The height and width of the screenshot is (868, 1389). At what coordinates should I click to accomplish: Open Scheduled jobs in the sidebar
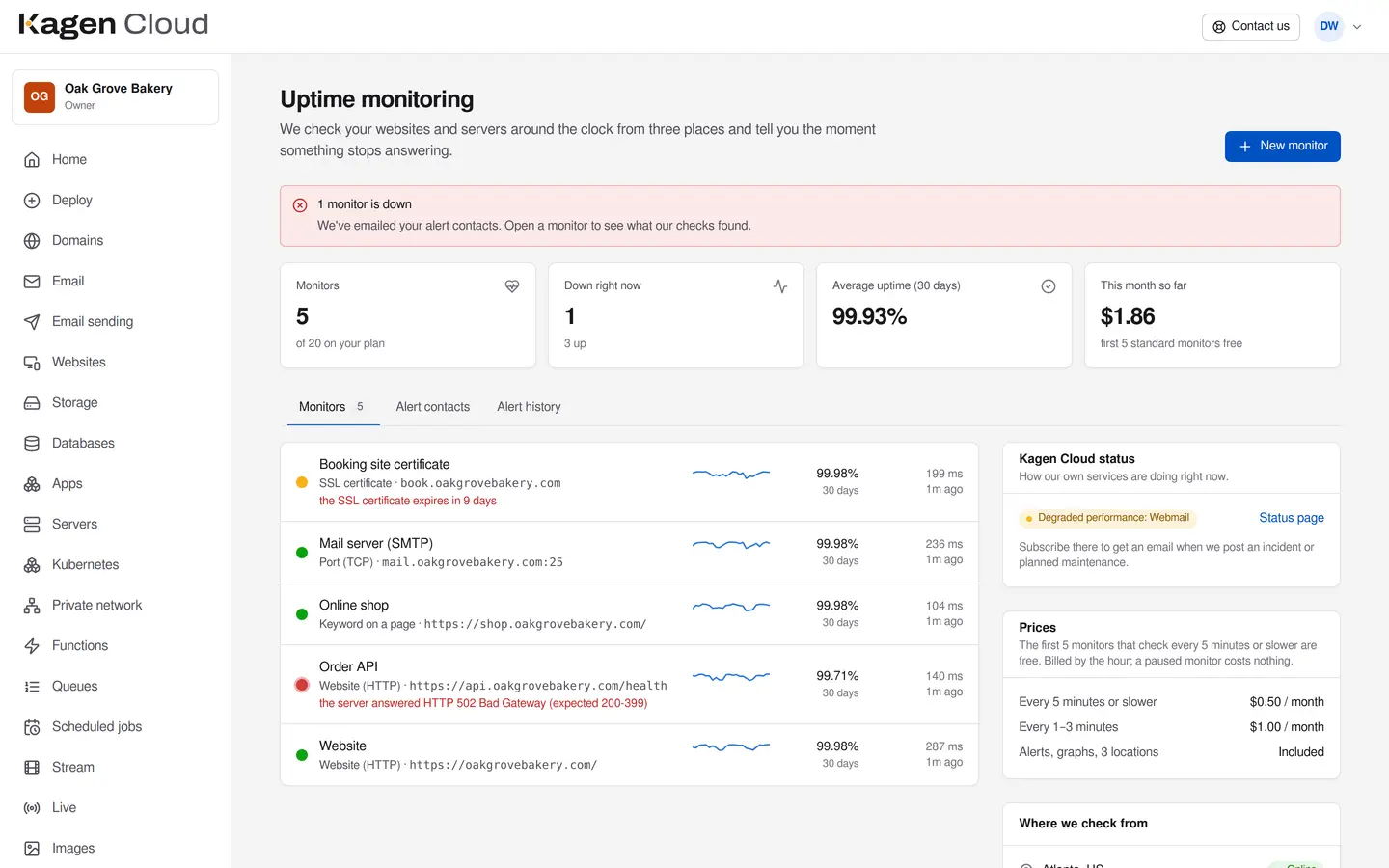[116, 727]
